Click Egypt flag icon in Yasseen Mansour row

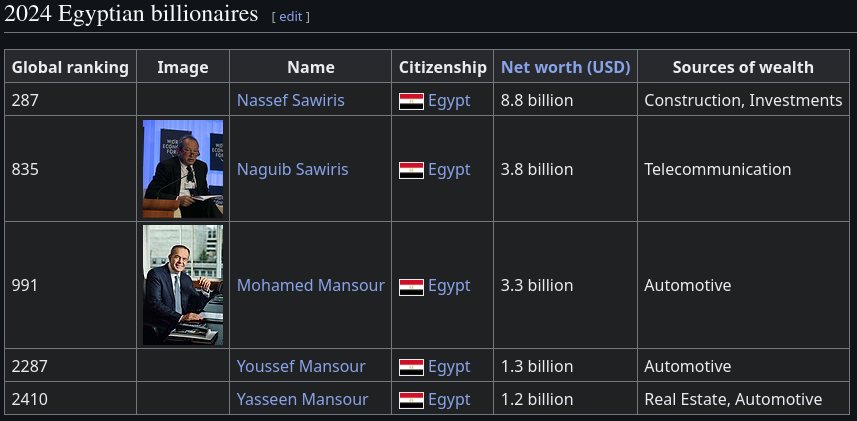tap(411, 400)
